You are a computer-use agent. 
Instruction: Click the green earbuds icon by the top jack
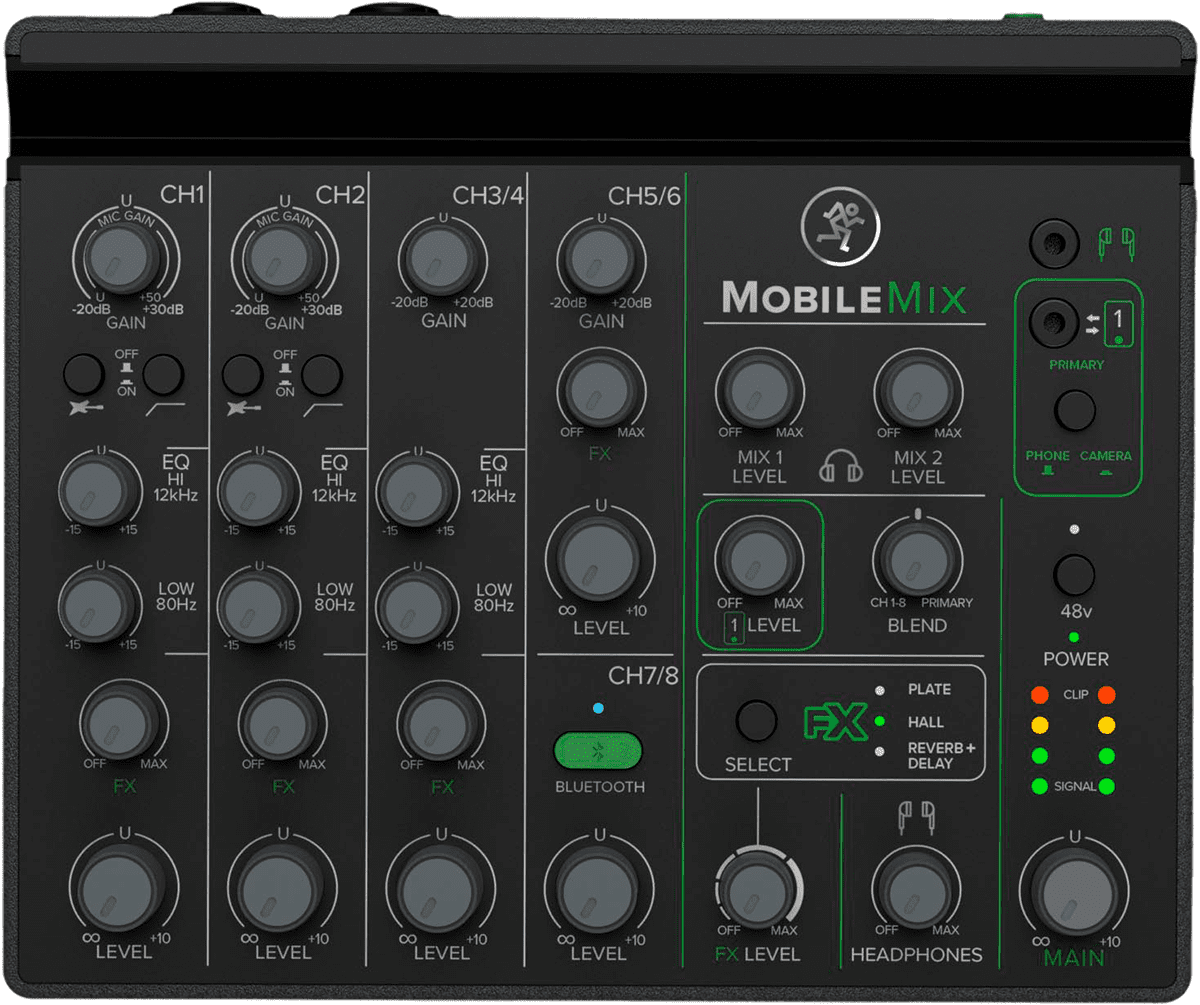coord(1116,243)
